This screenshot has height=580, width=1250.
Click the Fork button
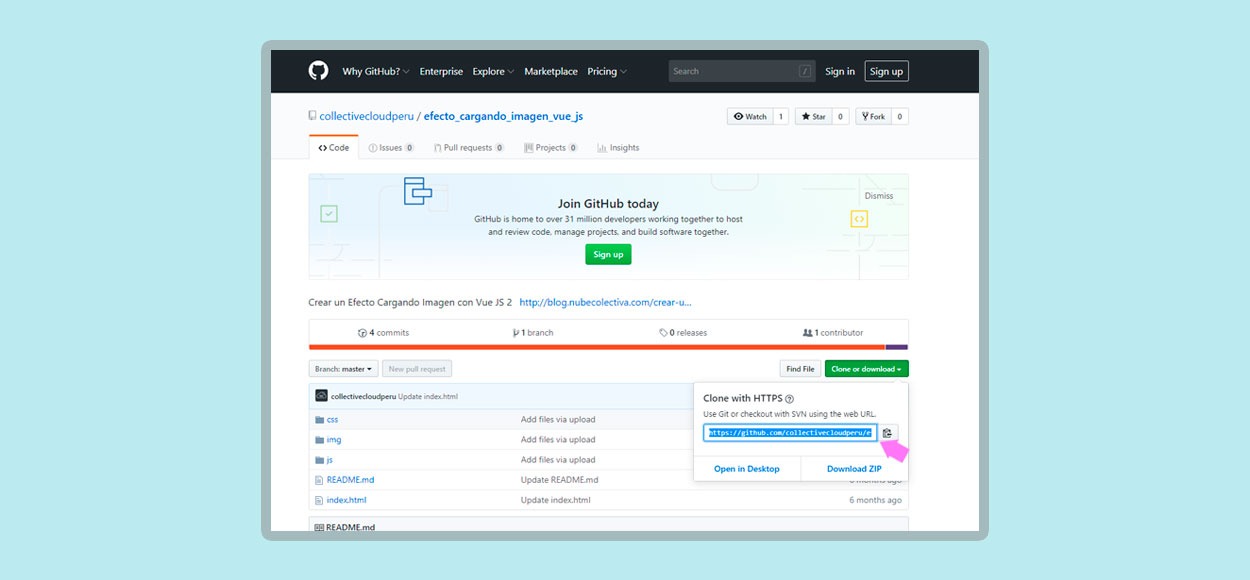(x=872, y=116)
